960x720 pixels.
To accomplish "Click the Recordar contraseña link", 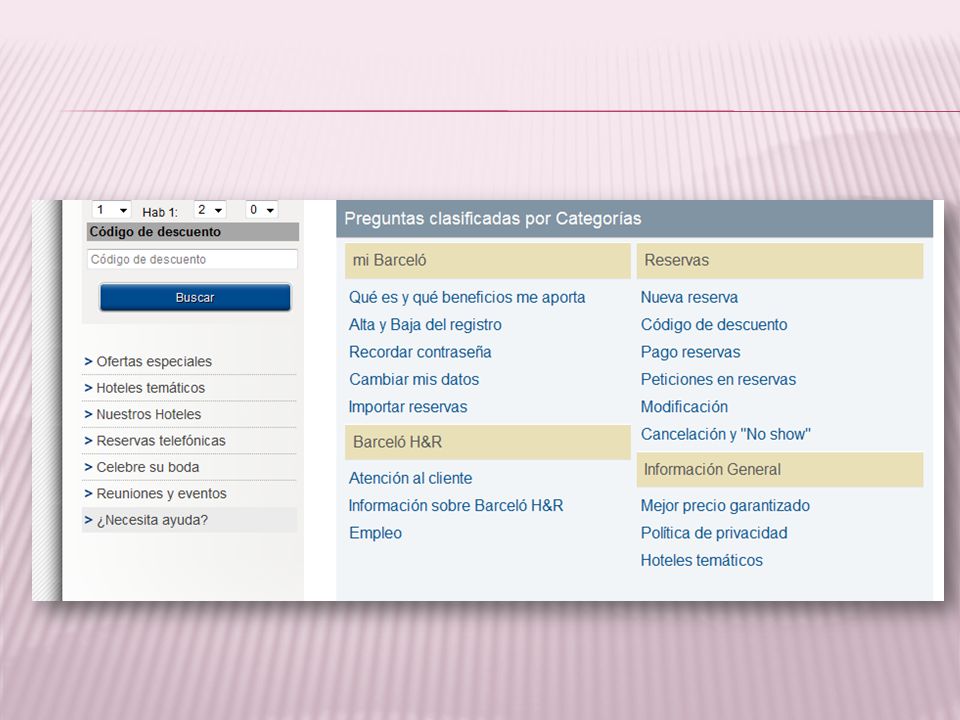I will click(420, 352).
